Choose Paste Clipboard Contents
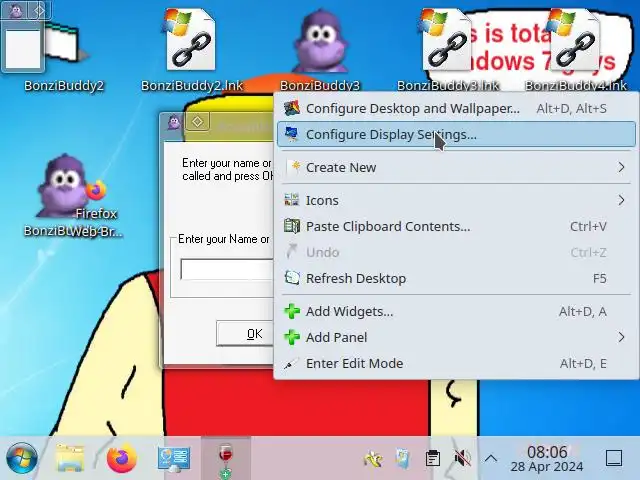 click(456, 227)
